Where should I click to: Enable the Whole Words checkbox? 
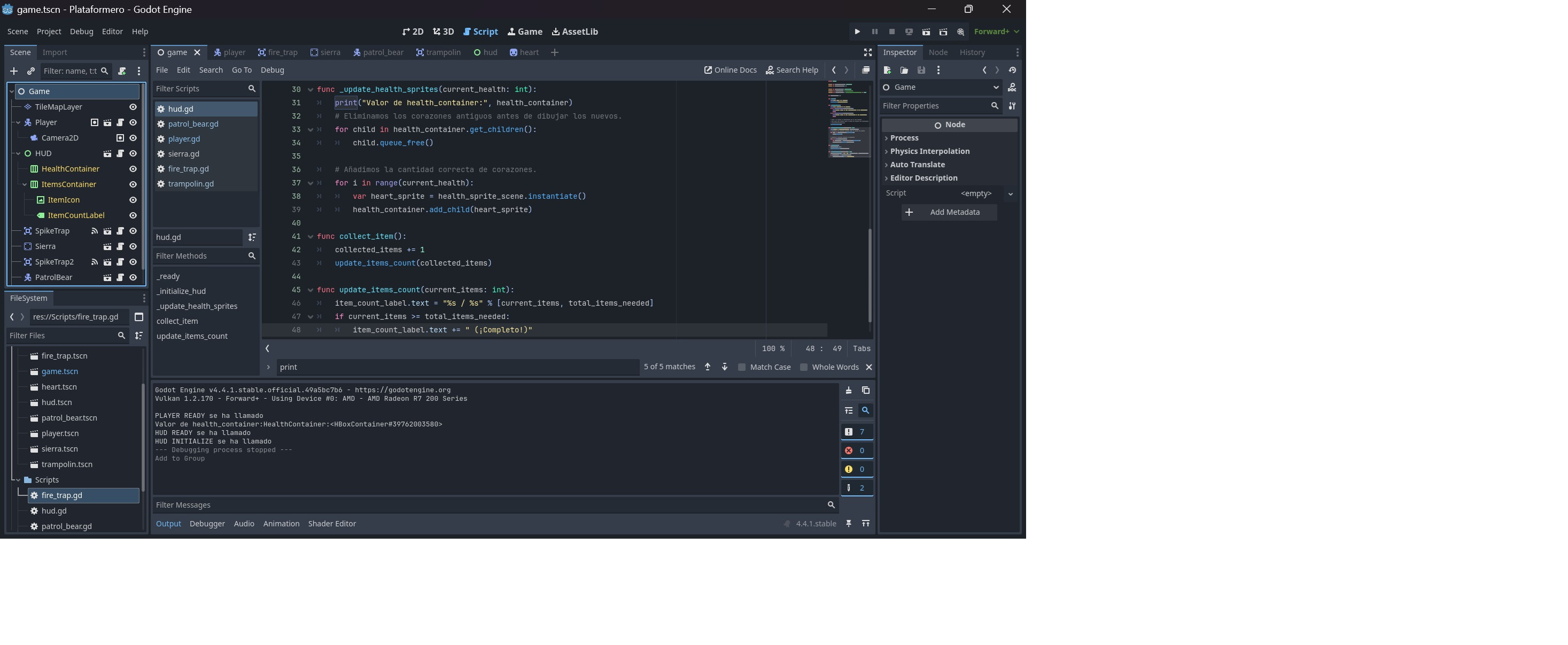click(x=803, y=368)
